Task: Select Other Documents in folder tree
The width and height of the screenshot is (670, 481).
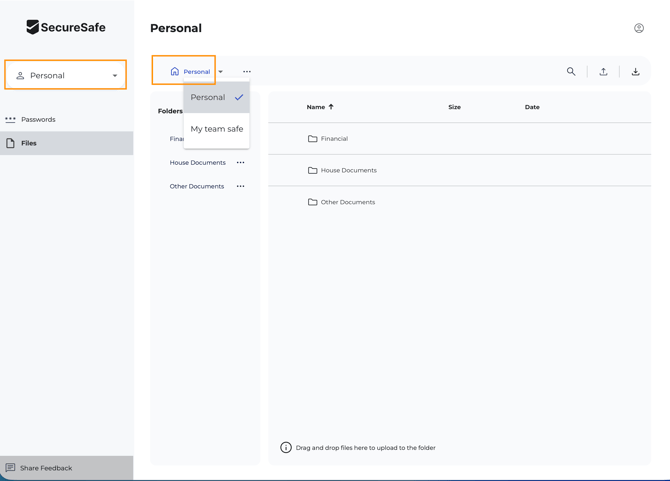Action: 196,187
